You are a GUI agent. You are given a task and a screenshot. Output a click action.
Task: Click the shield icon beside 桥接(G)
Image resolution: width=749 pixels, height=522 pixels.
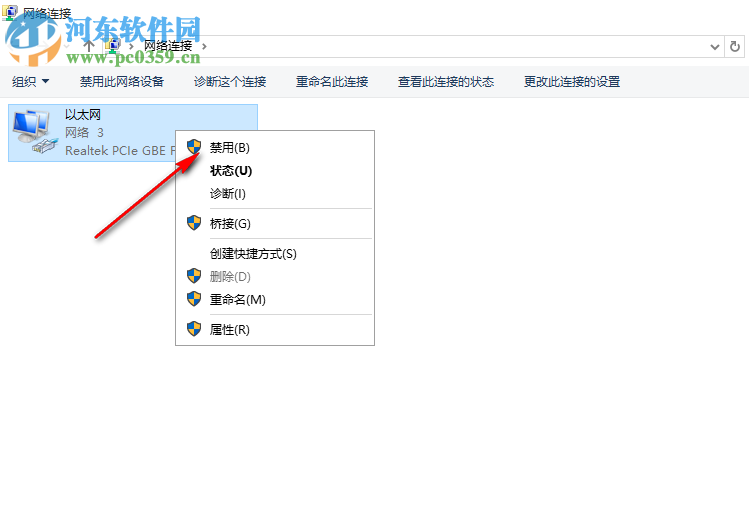tap(194, 223)
